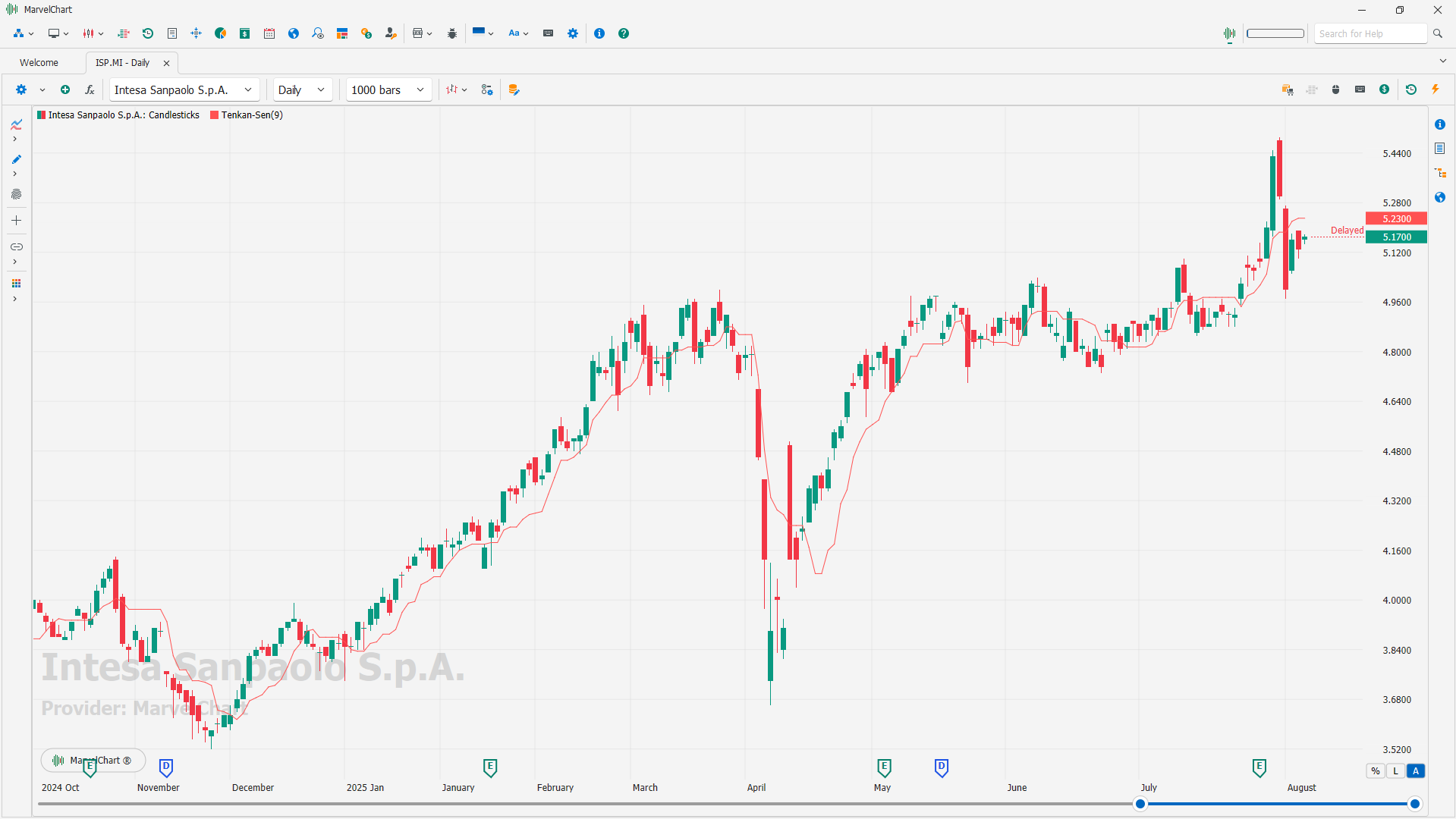Image resolution: width=1456 pixels, height=819 pixels.
Task: Toggle Candlesticks series legend marker
Action: [42, 115]
